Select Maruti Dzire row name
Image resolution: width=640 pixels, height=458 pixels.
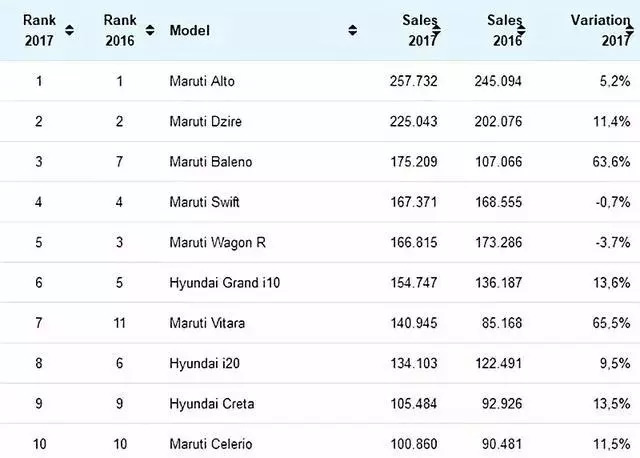click(x=204, y=122)
